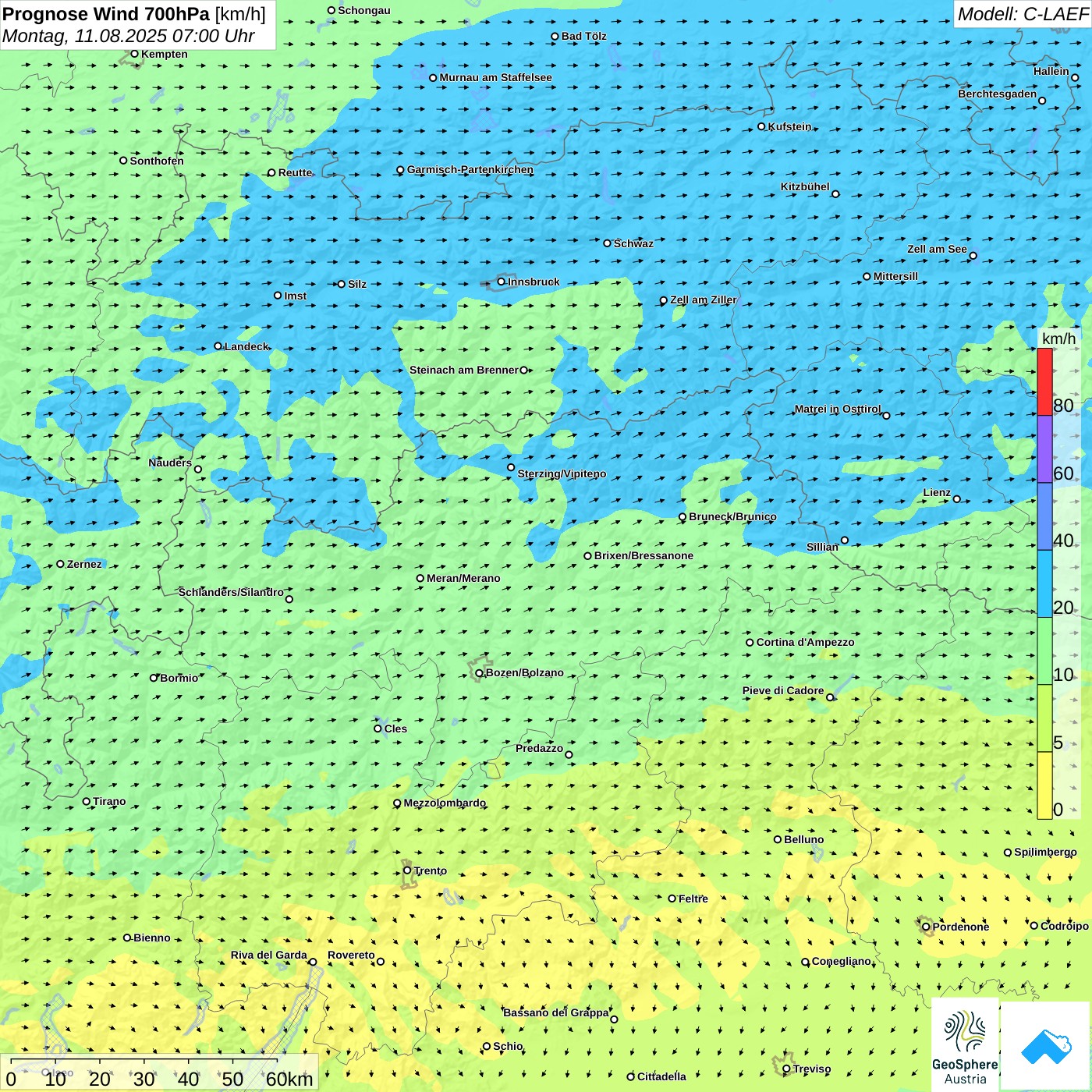Click the Matrei in Osttirol label
Screen dimensions: 1092x1092
[x=838, y=409]
